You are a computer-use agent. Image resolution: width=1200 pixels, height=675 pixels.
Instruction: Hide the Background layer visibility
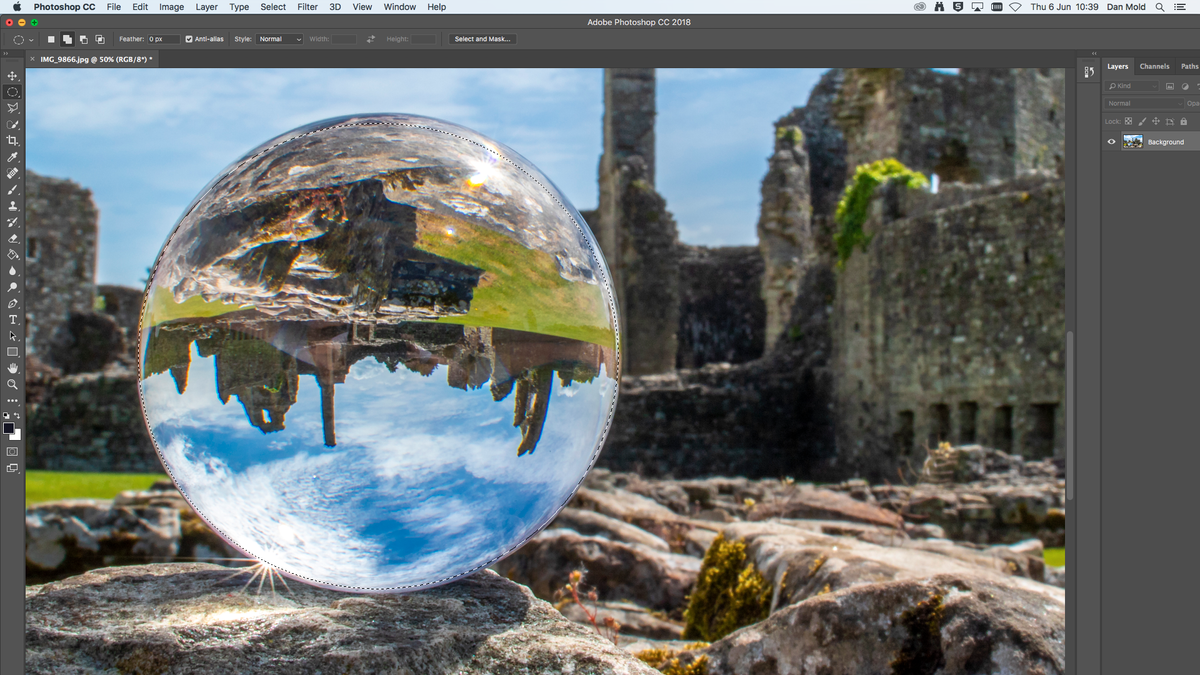click(x=1111, y=141)
